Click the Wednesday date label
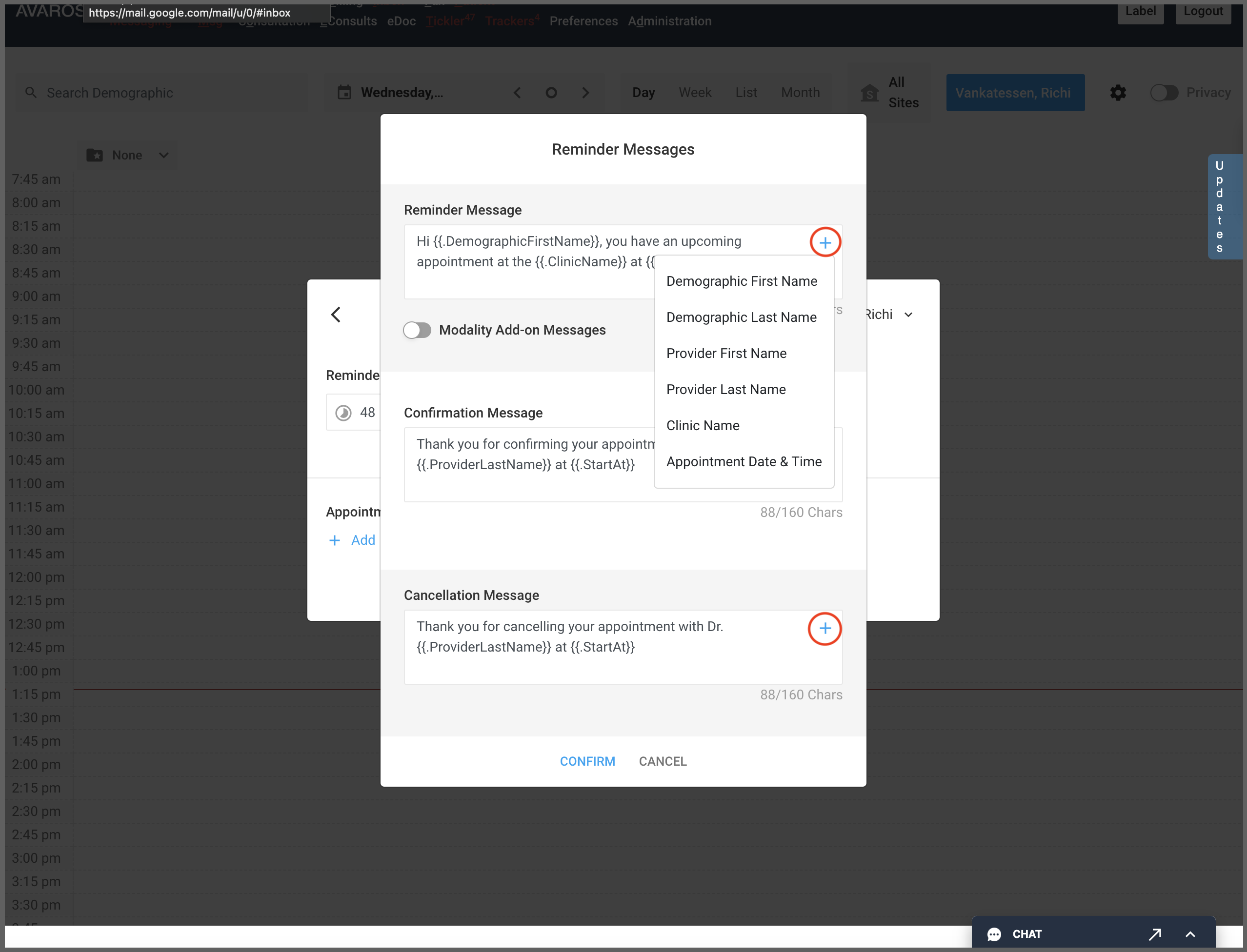 [x=402, y=92]
